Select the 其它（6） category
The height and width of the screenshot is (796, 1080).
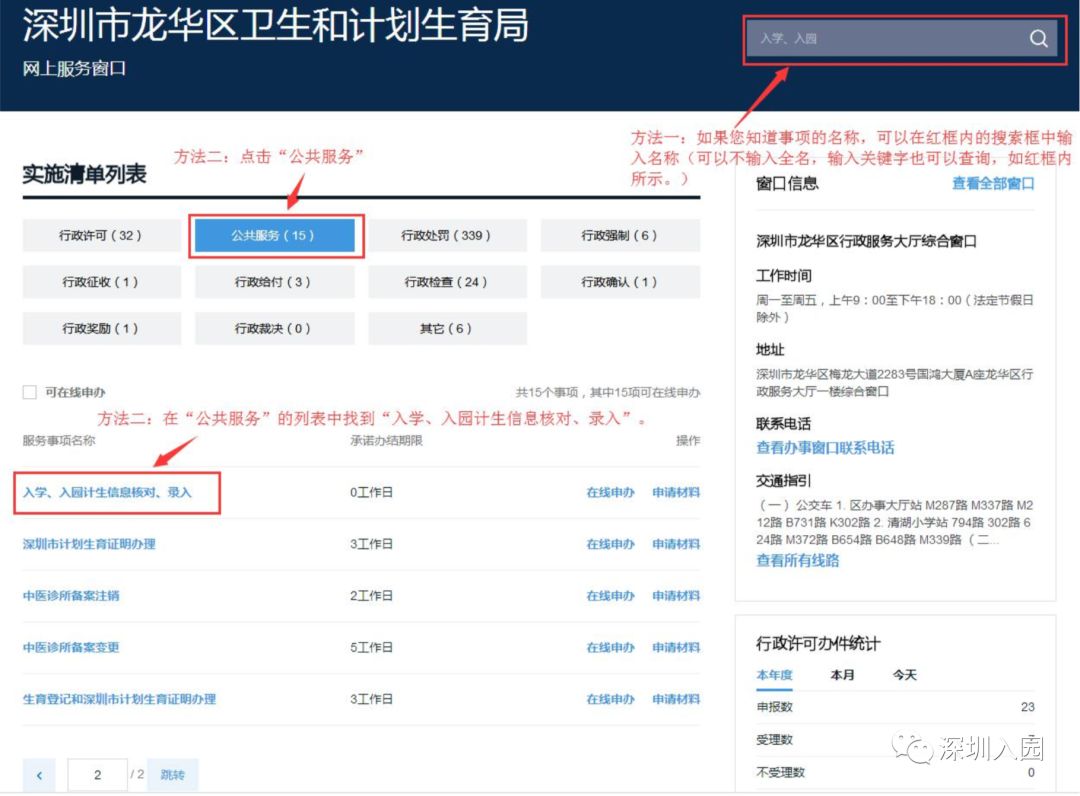447,328
